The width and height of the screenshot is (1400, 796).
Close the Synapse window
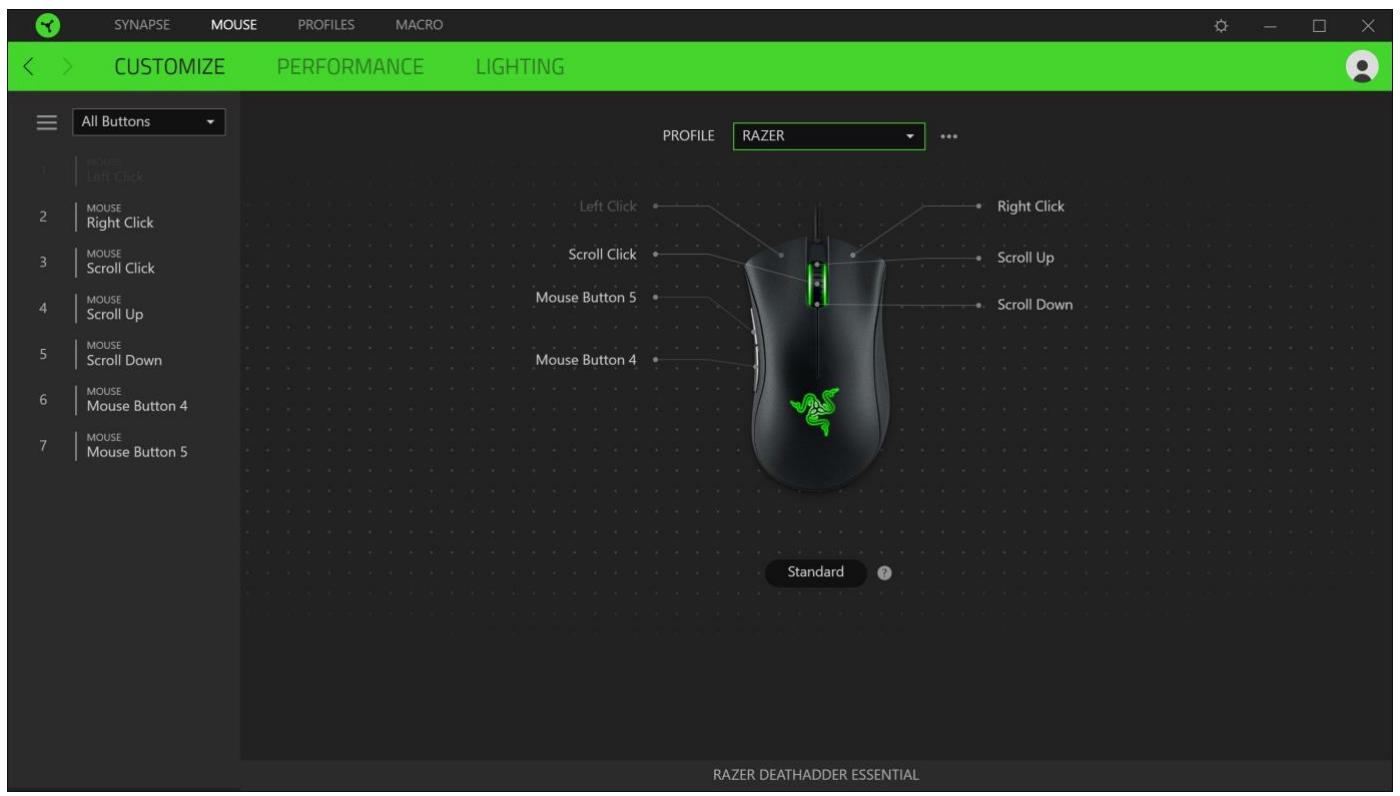coord(1368,24)
